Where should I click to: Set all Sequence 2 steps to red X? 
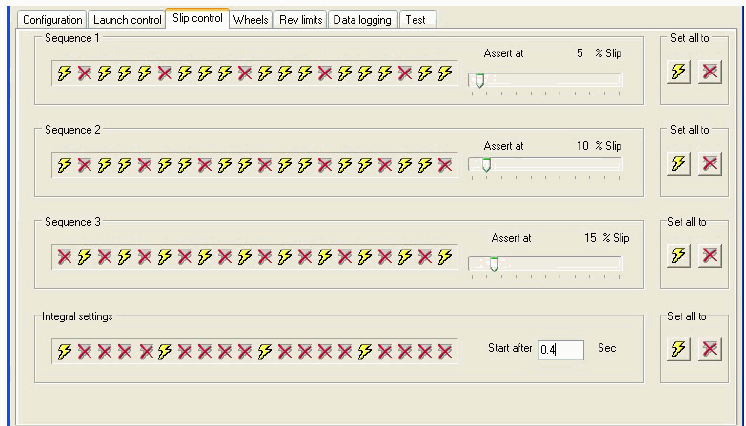click(x=710, y=164)
